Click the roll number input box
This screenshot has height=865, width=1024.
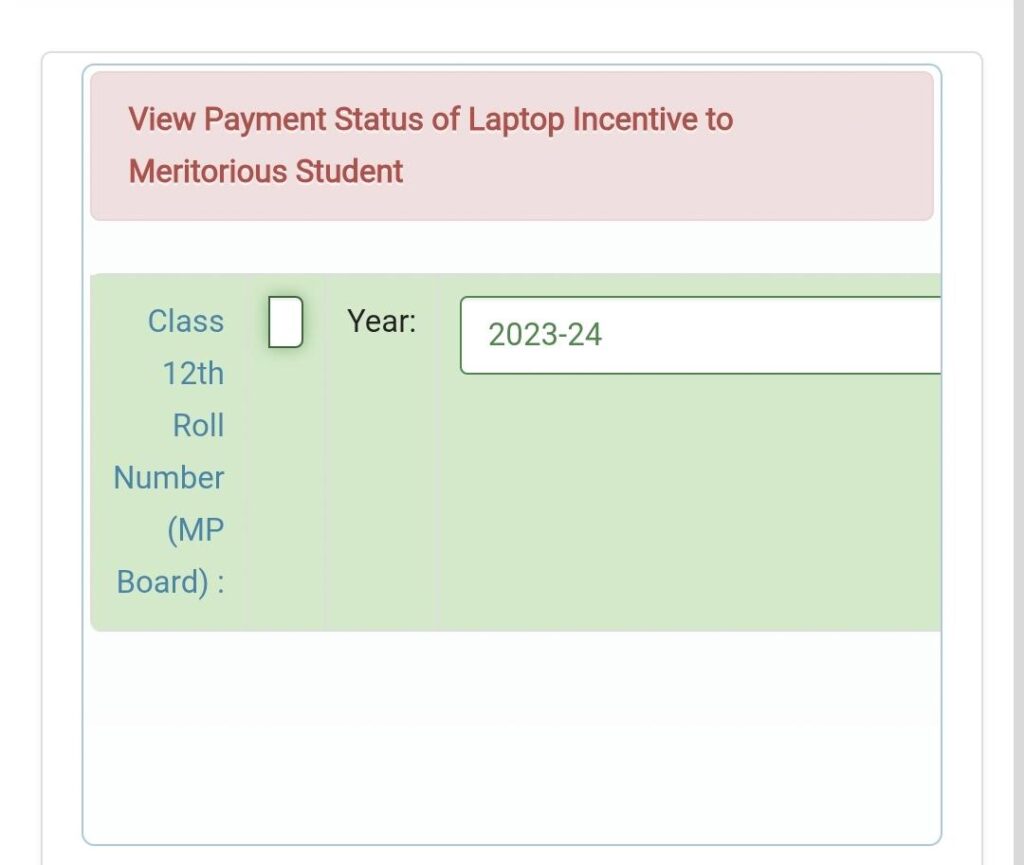285,322
